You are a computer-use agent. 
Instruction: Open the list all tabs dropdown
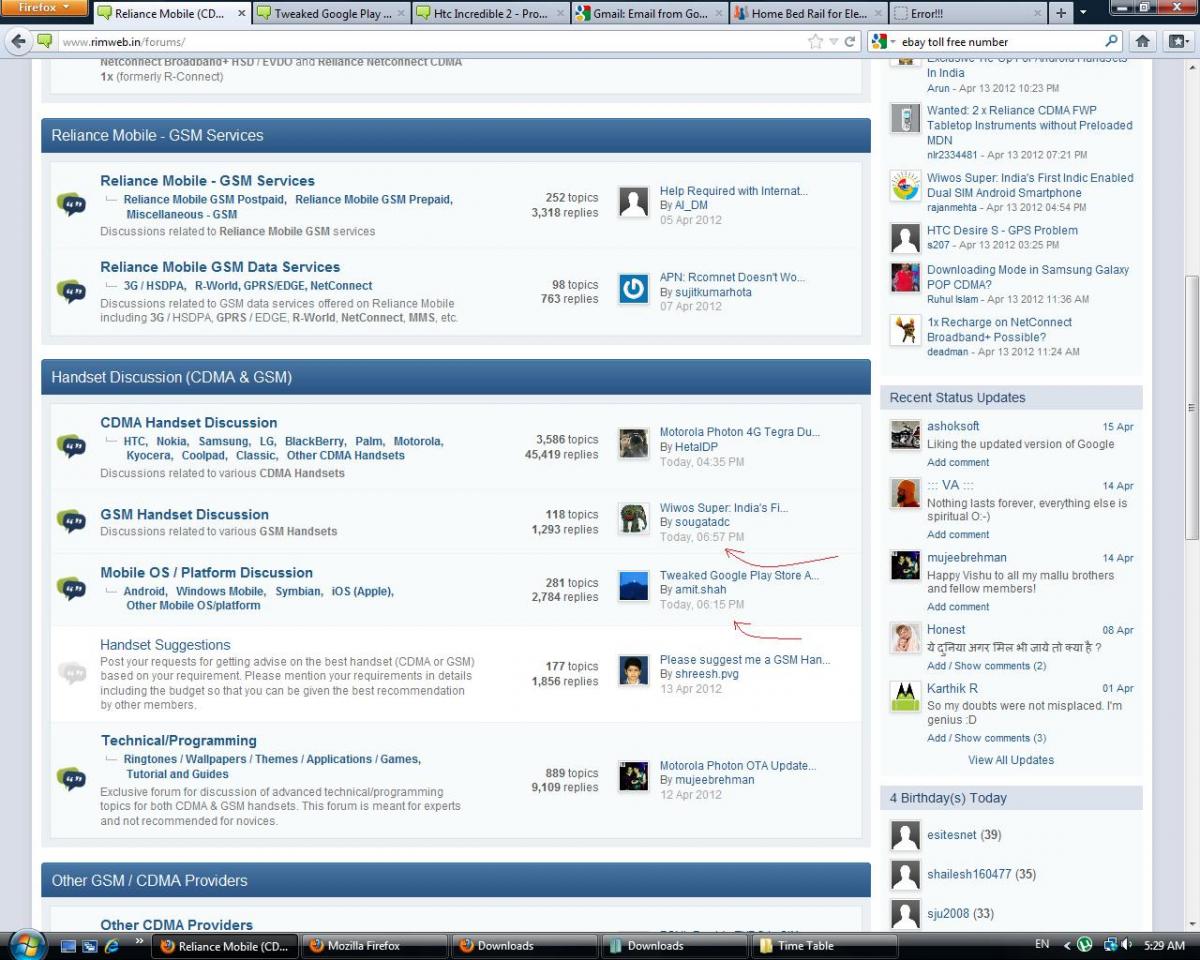click(1083, 14)
